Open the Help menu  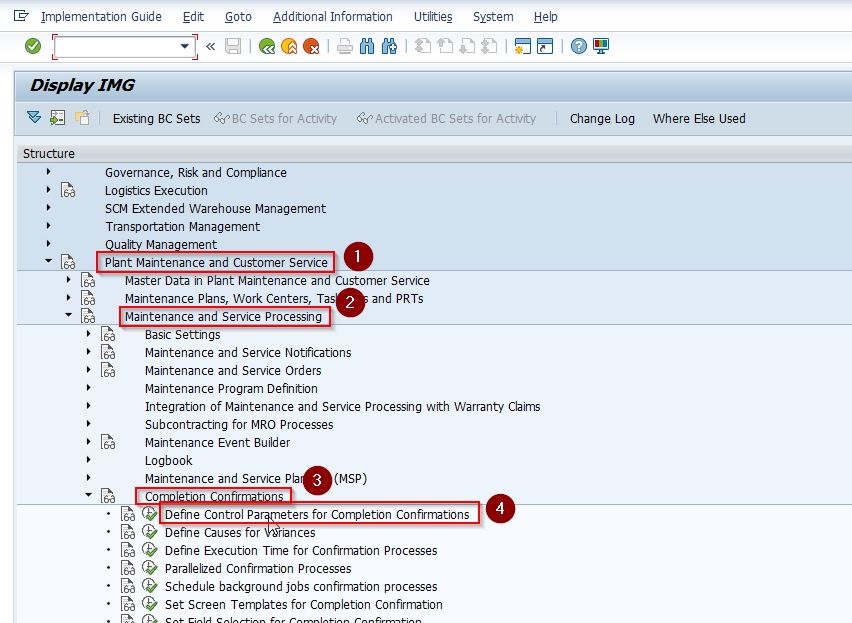coord(546,17)
